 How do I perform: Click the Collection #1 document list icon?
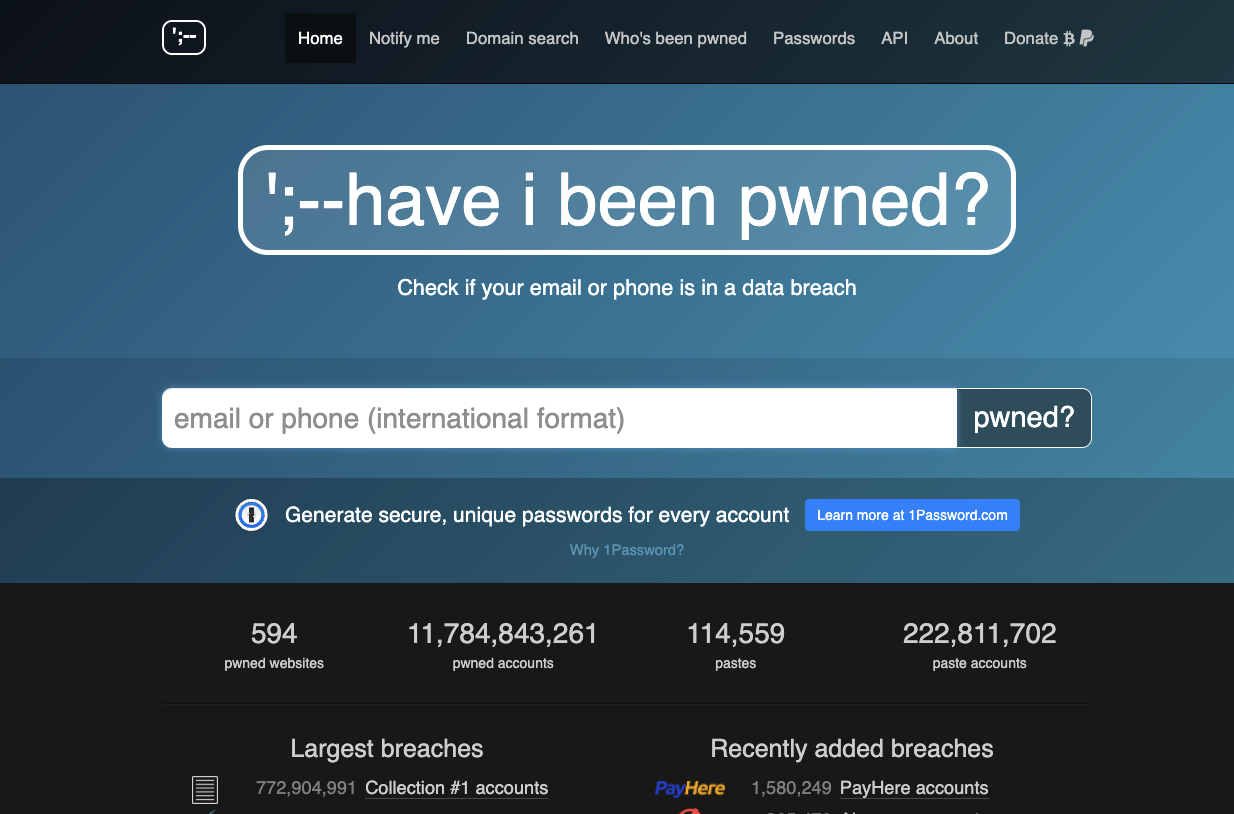(x=205, y=789)
